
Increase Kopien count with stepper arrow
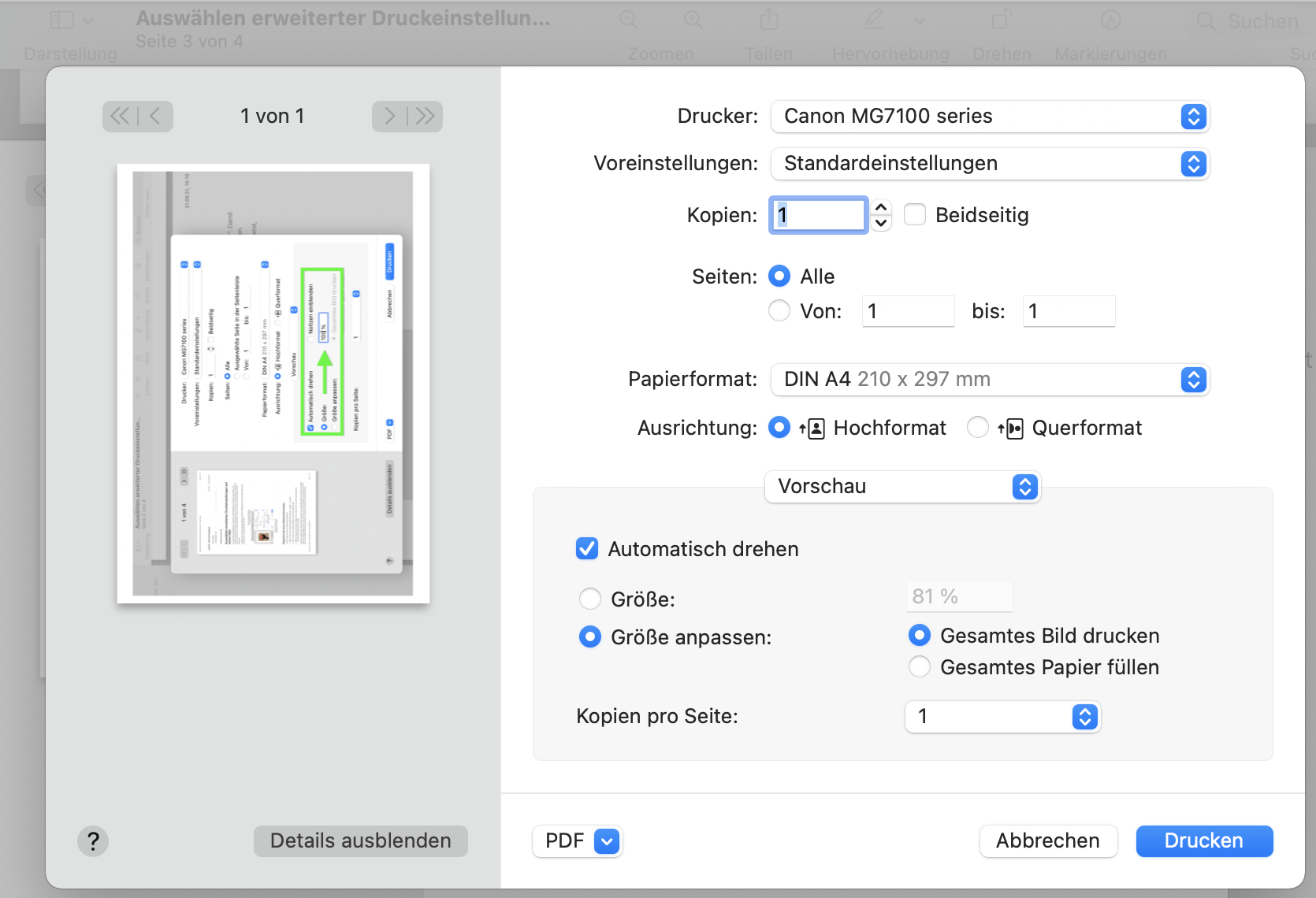(881, 208)
